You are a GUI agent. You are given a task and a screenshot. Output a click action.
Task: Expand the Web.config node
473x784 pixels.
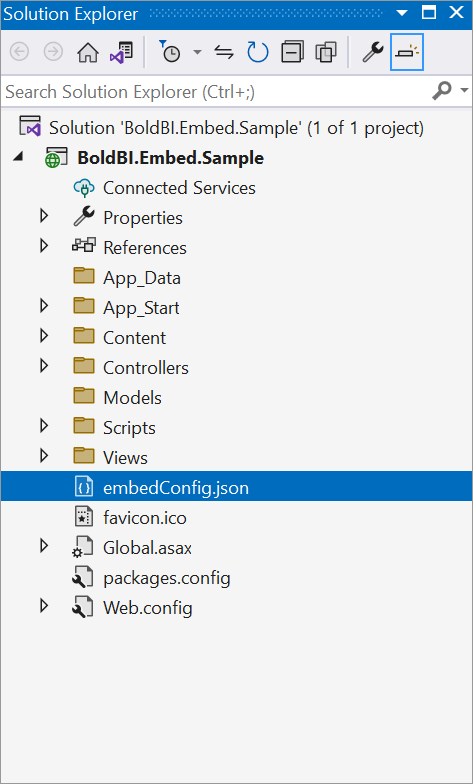tap(44, 606)
